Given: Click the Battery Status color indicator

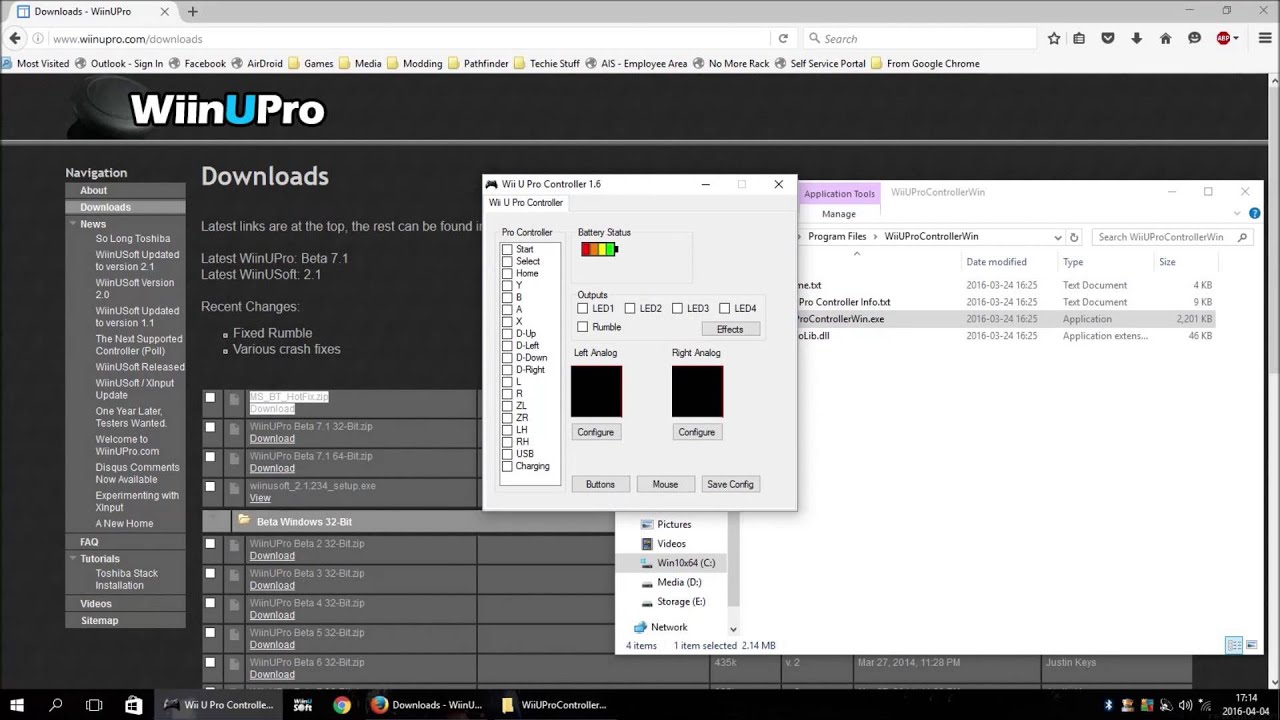Looking at the screenshot, I should [599, 249].
